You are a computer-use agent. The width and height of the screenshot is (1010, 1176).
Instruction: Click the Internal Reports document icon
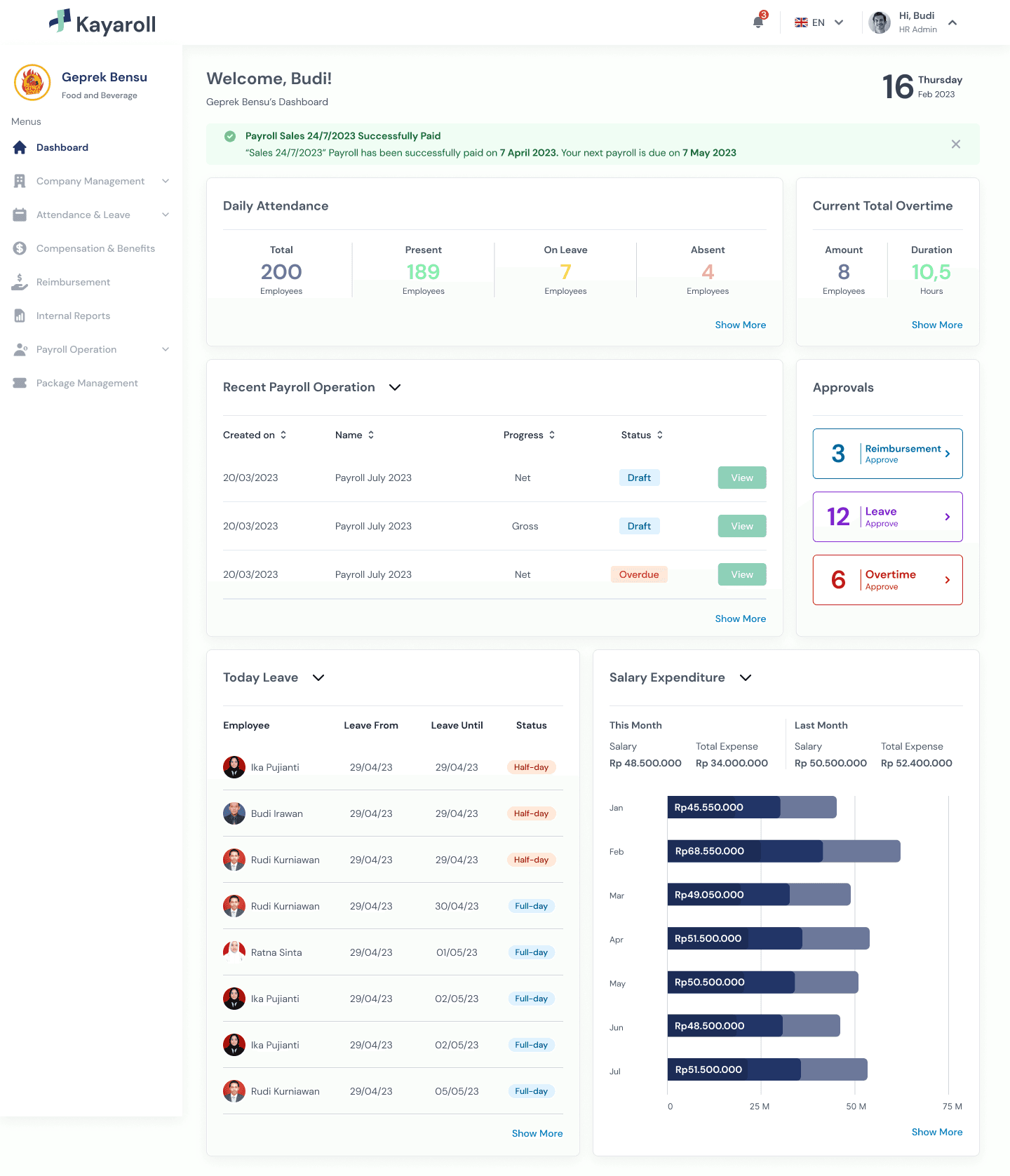(20, 316)
